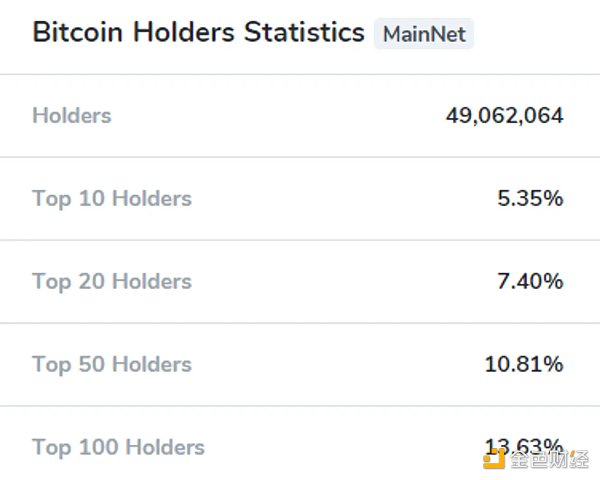Select the Holders row label
This screenshot has width=600, height=480.
point(72,115)
